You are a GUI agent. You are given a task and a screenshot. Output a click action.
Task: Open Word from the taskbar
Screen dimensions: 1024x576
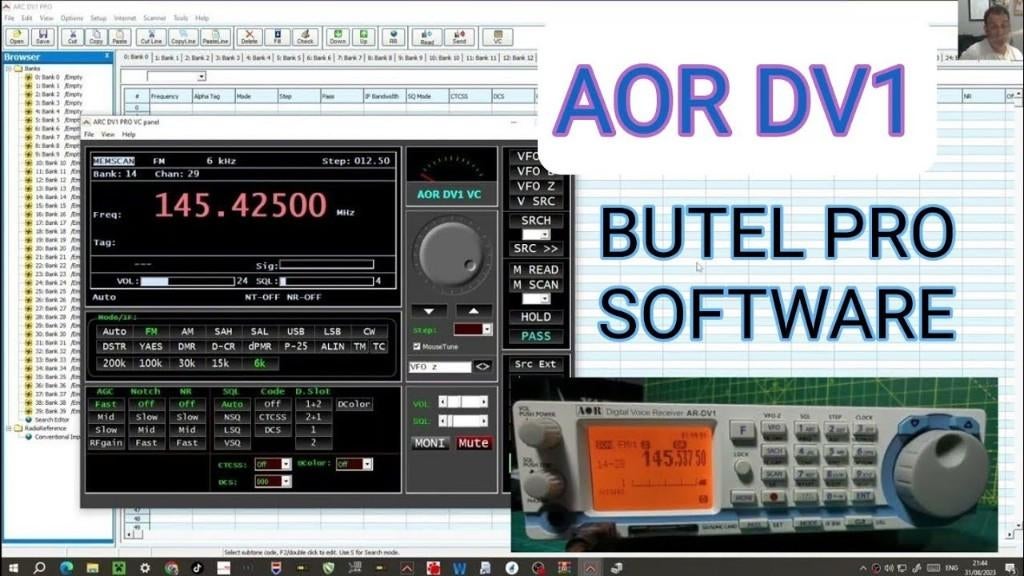point(459,568)
